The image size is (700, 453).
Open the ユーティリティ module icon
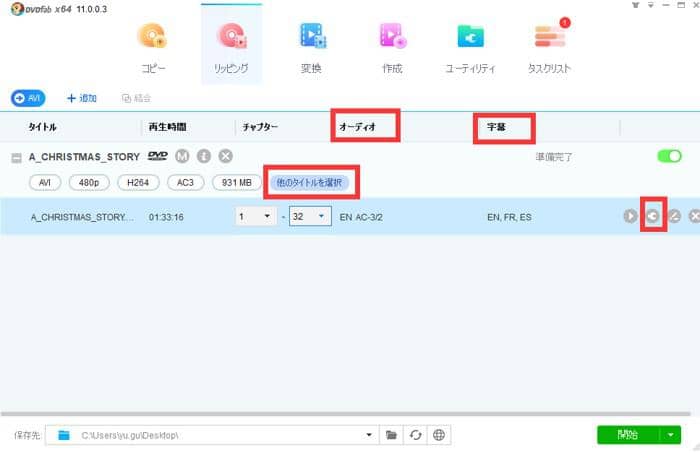click(x=470, y=46)
